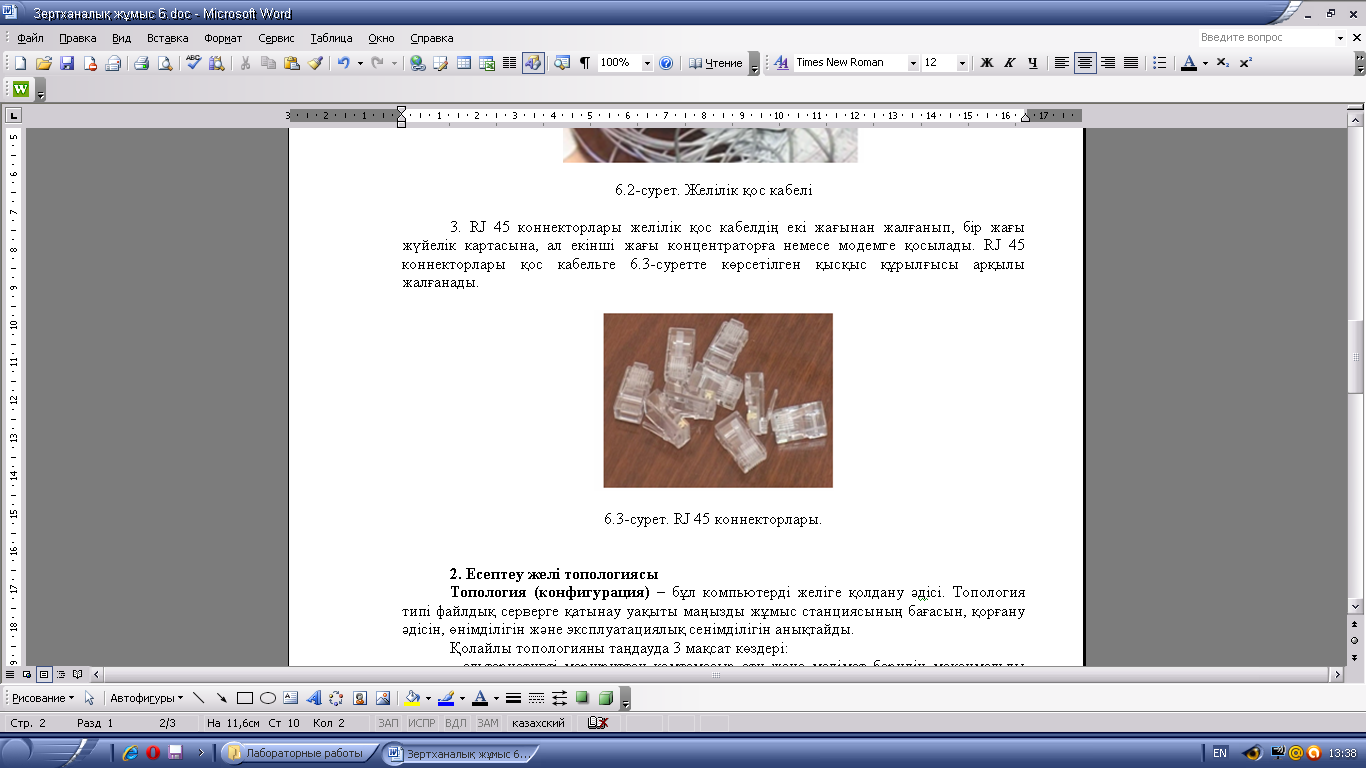1366x768 pixels.
Task: Open the Таблица menu
Action: [331, 38]
